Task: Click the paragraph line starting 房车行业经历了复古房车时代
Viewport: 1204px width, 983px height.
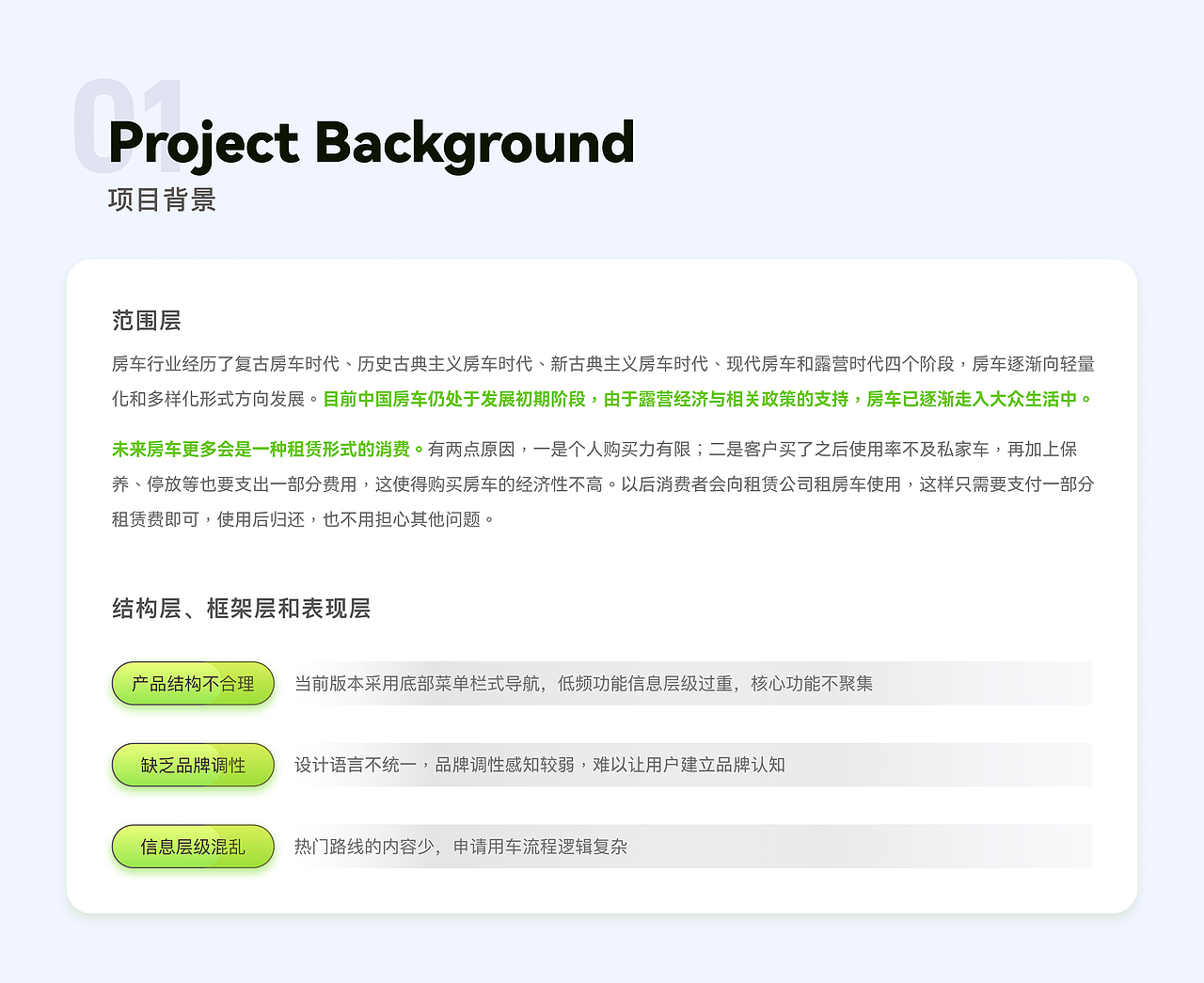Action: [603, 364]
